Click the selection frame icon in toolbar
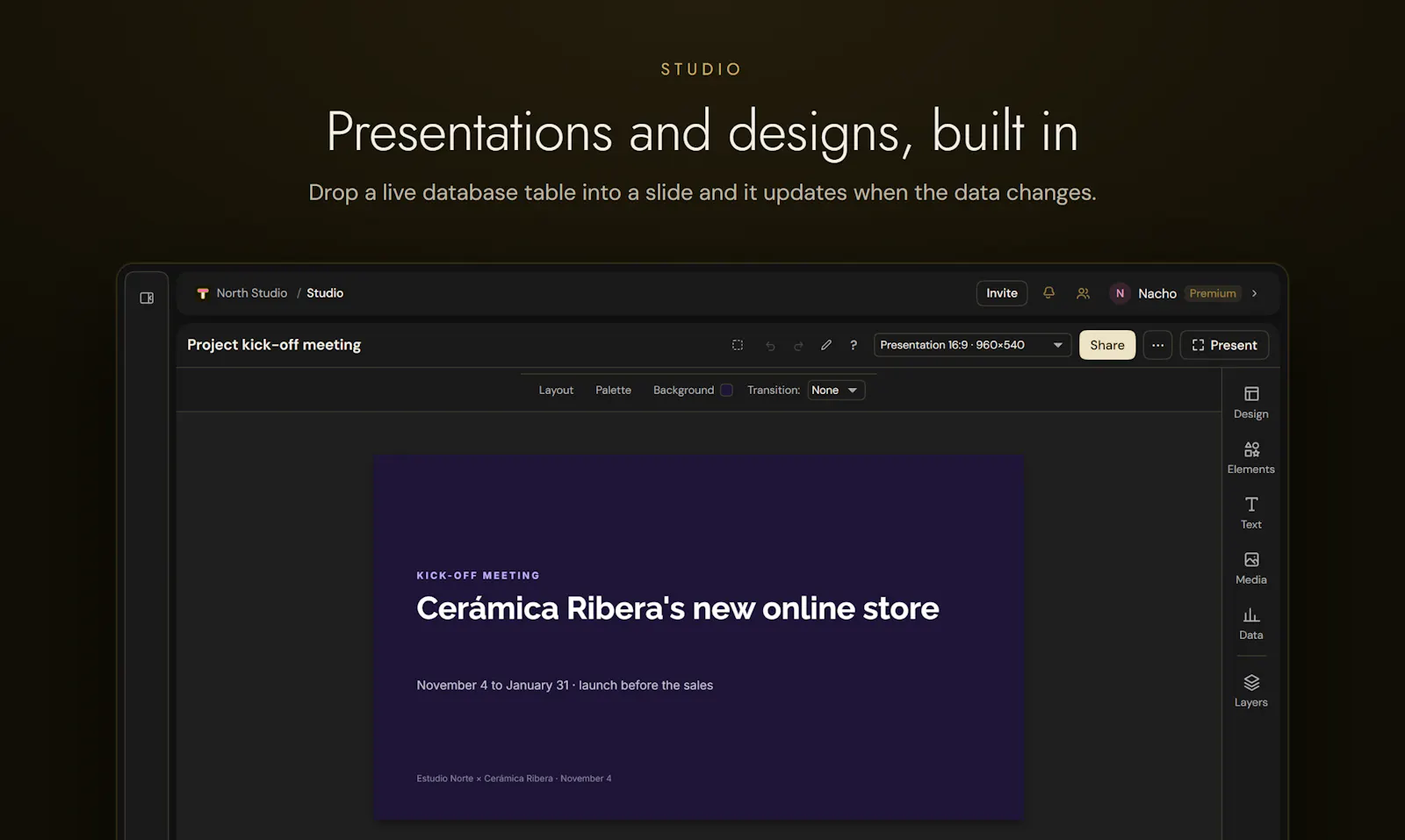Image resolution: width=1405 pixels, height=840 pixels. pyautogui.click(x=738, y=345)
